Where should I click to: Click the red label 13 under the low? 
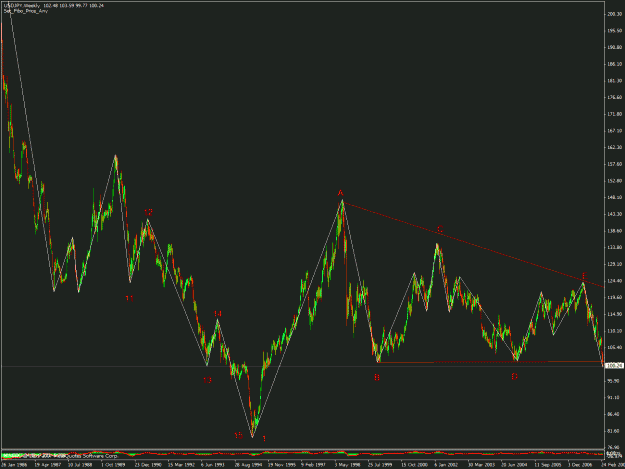tap(207, 380)
